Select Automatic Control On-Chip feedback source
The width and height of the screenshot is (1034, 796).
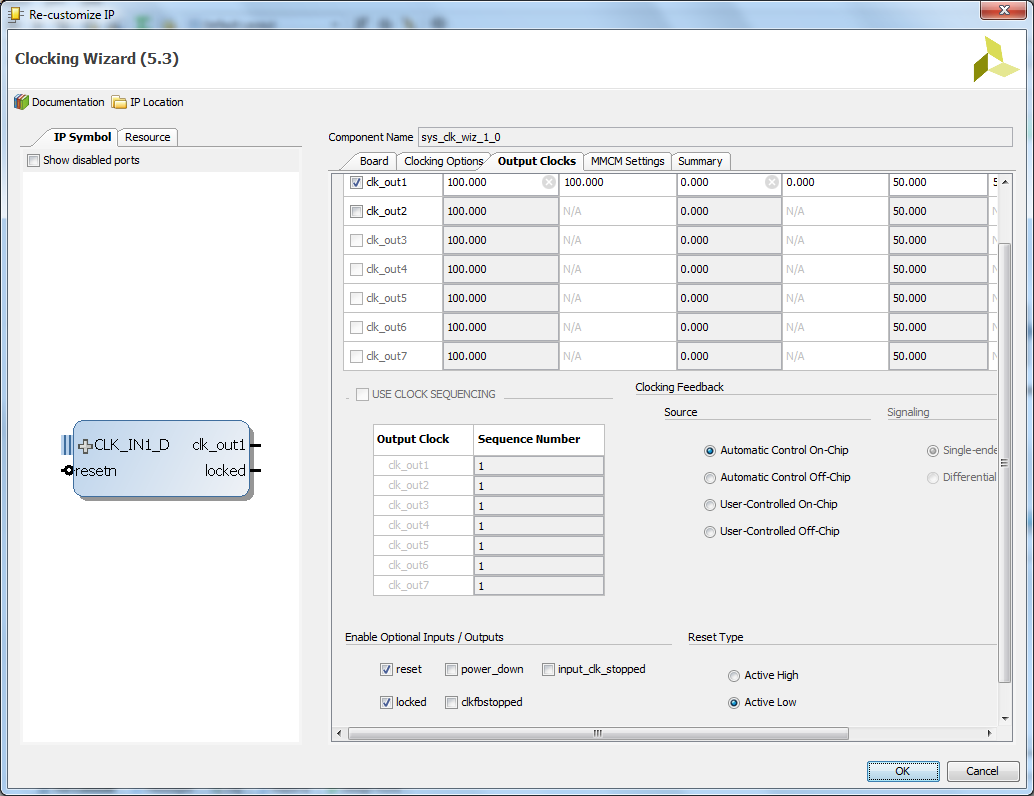[x=710, y=451]
